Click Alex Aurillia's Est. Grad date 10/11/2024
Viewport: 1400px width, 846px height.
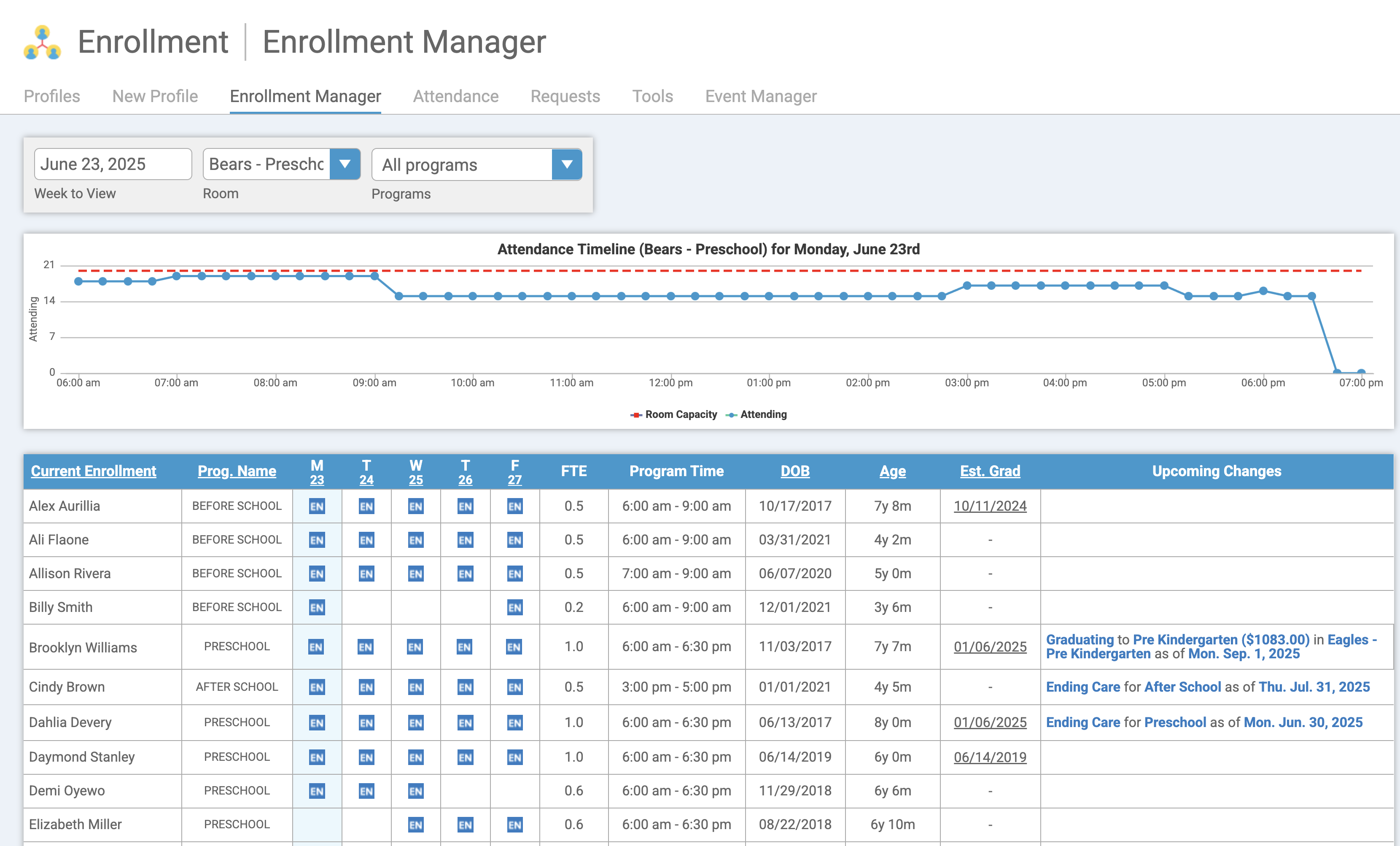990,506
